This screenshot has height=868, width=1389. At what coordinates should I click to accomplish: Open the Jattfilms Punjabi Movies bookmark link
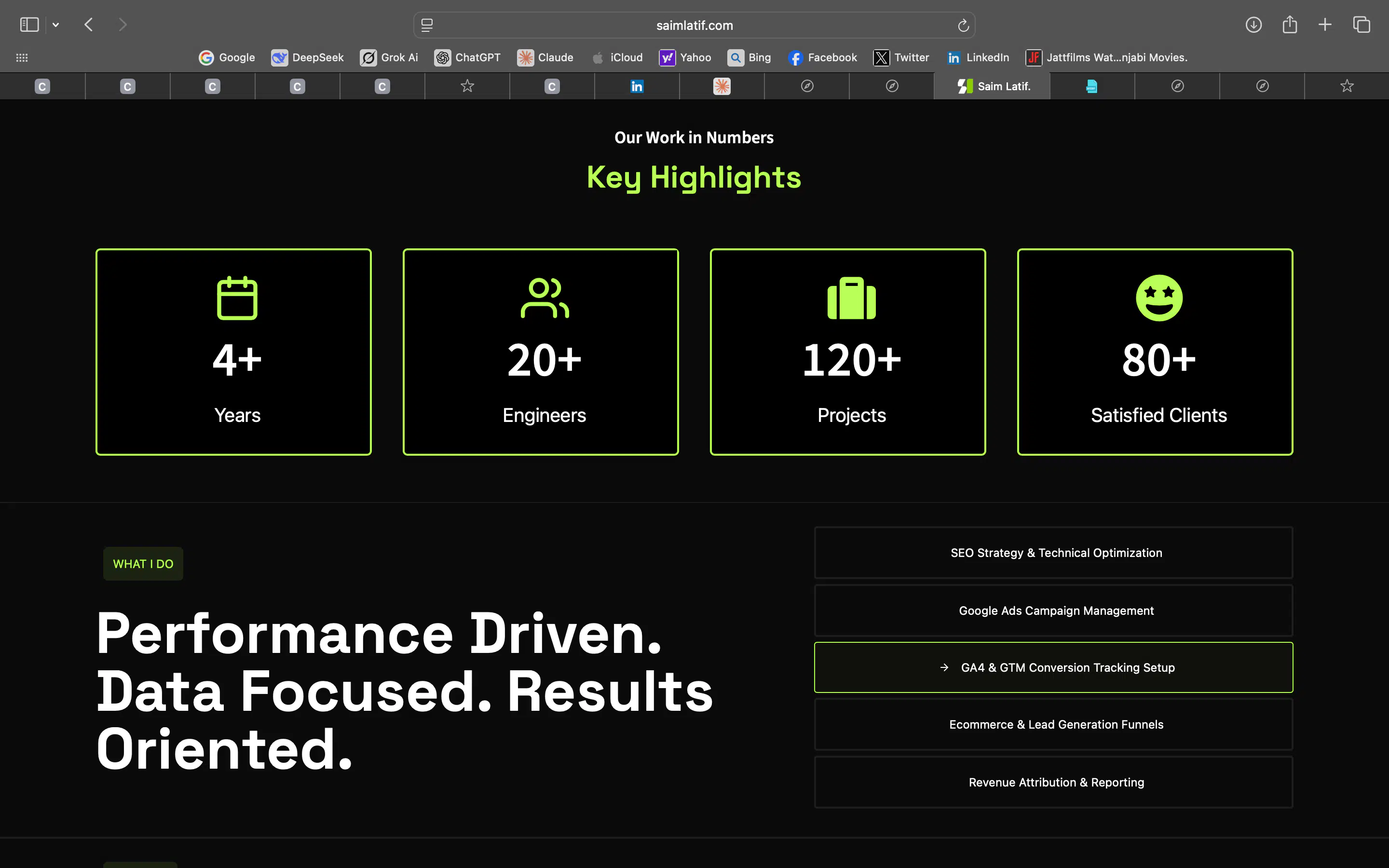click(x=1108, y=57)
